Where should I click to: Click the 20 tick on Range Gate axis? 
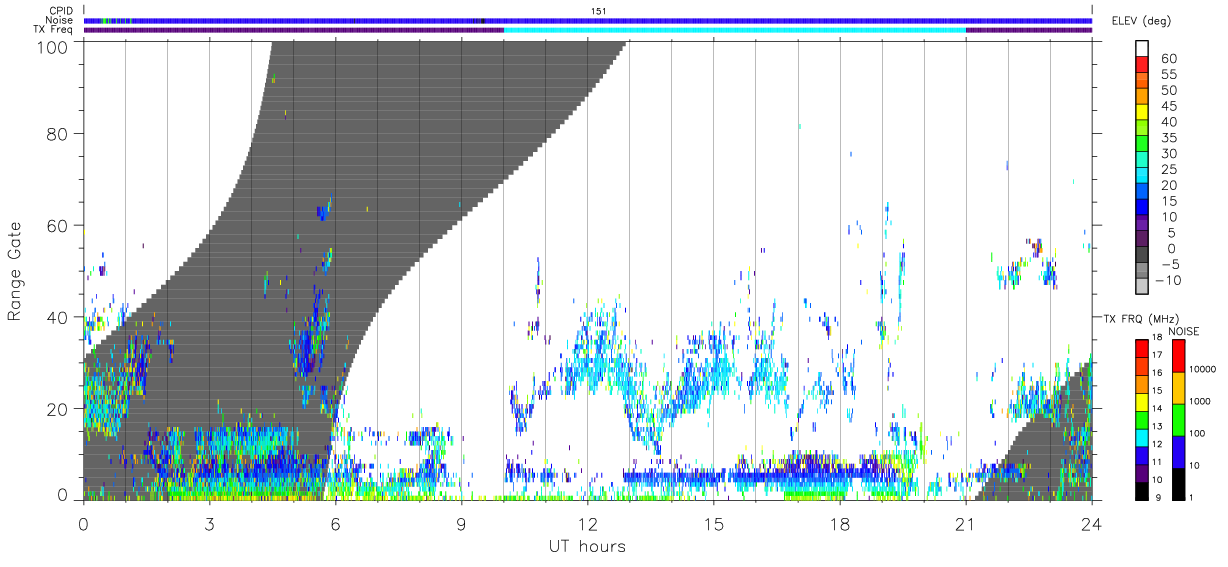58,408
